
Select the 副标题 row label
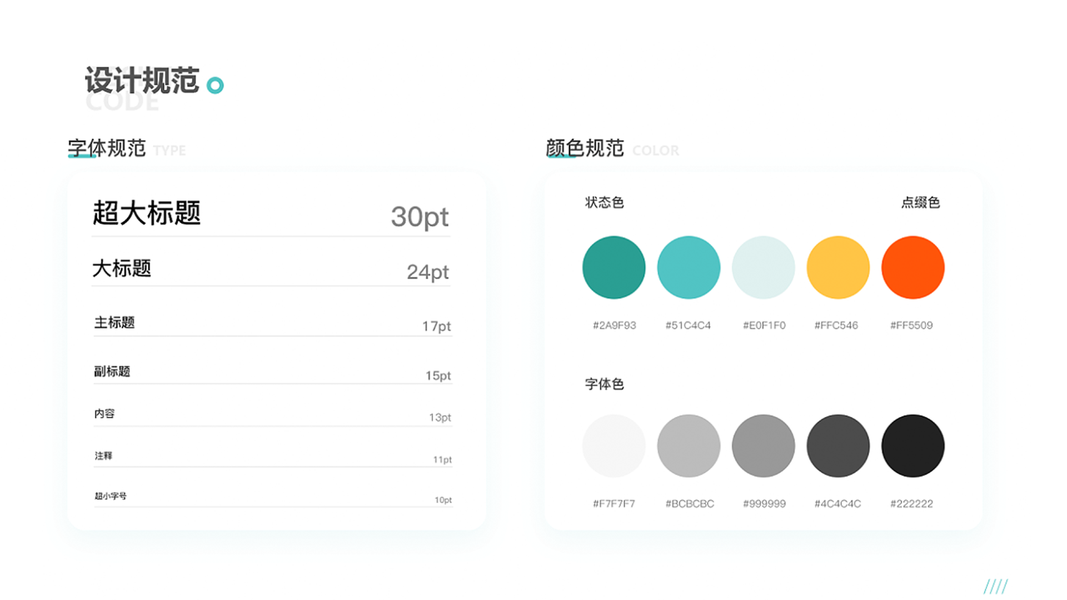coord(112,371)
